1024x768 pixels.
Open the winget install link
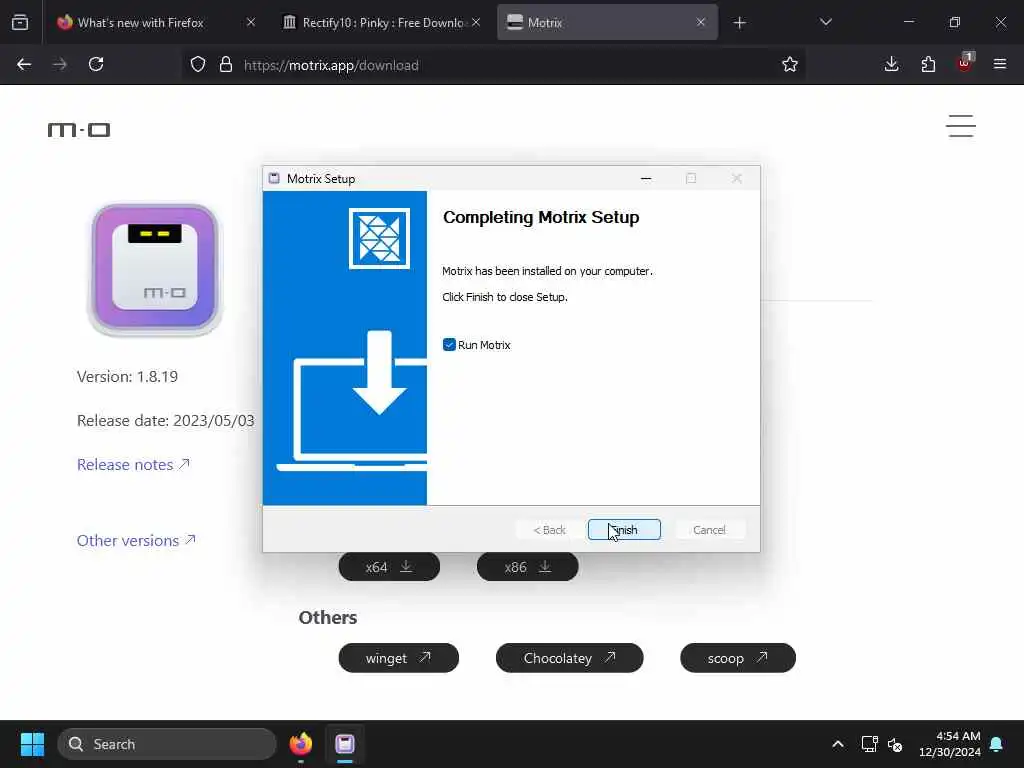[398, 658]
